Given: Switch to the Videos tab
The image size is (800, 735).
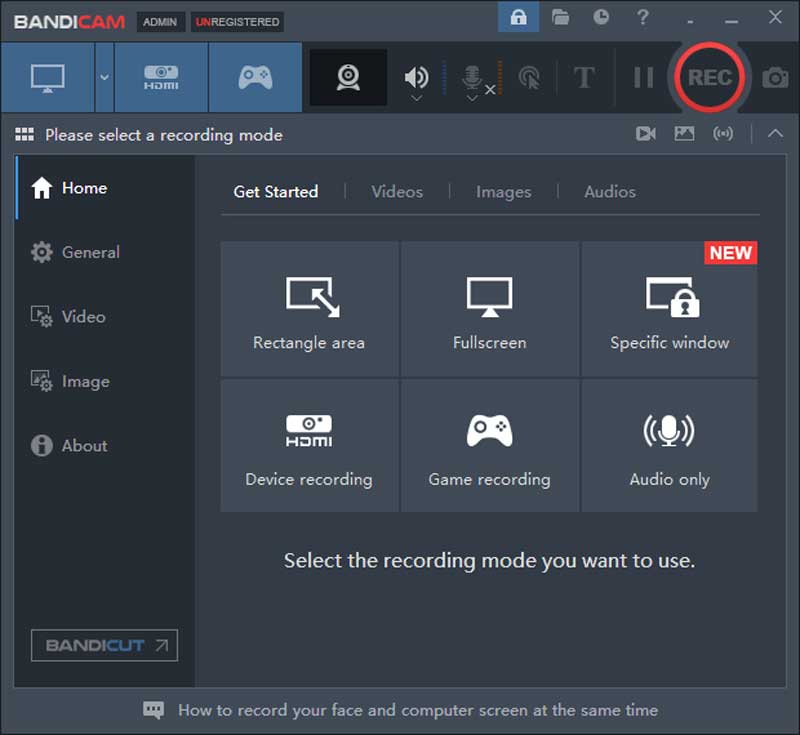Looking at the screenshot, I should [397, 192].
